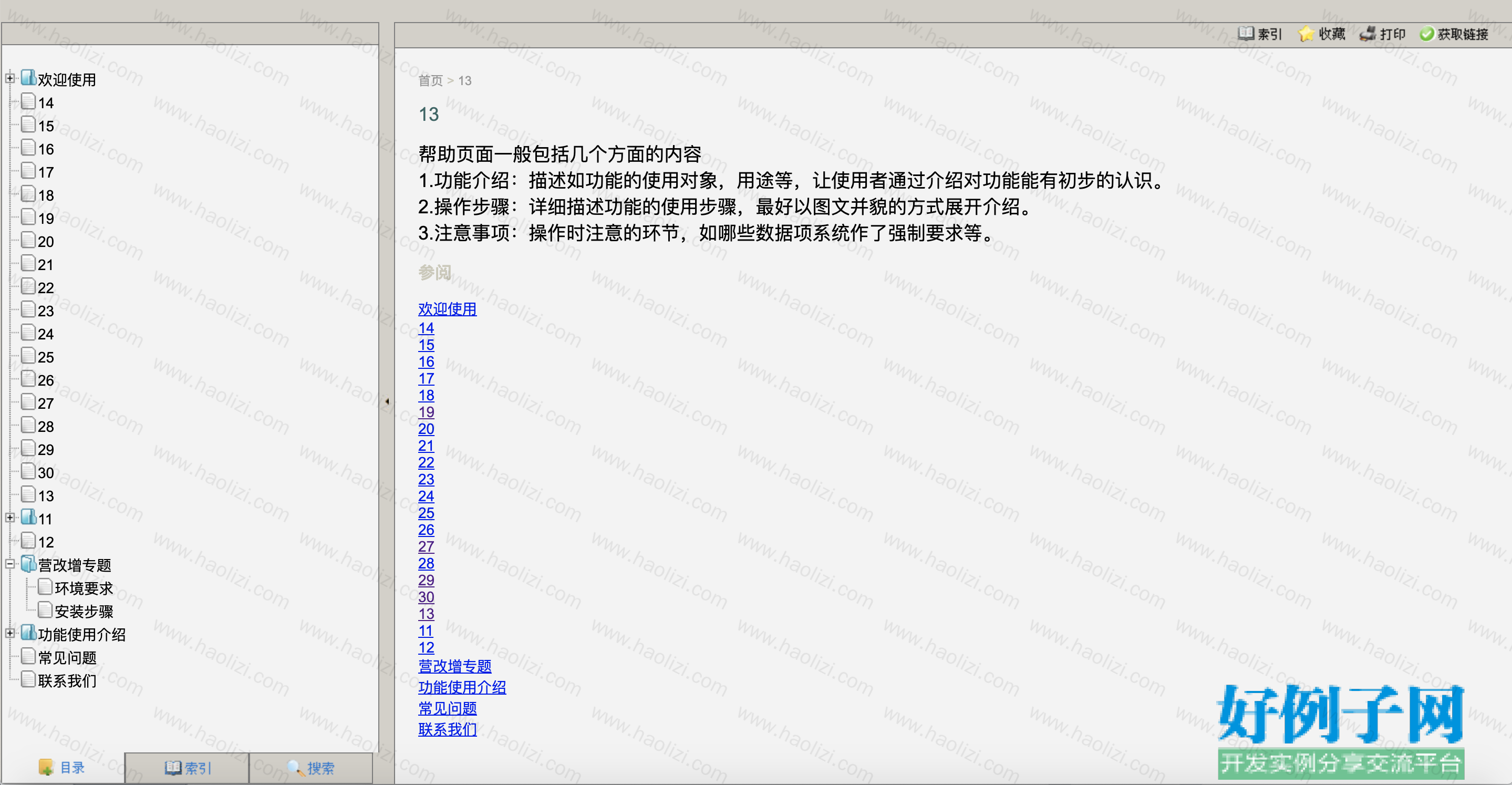Click the 获取链接 get link icon
Image resolution: width=1512 pixels, height=785 pixels.
[1426, 34]
